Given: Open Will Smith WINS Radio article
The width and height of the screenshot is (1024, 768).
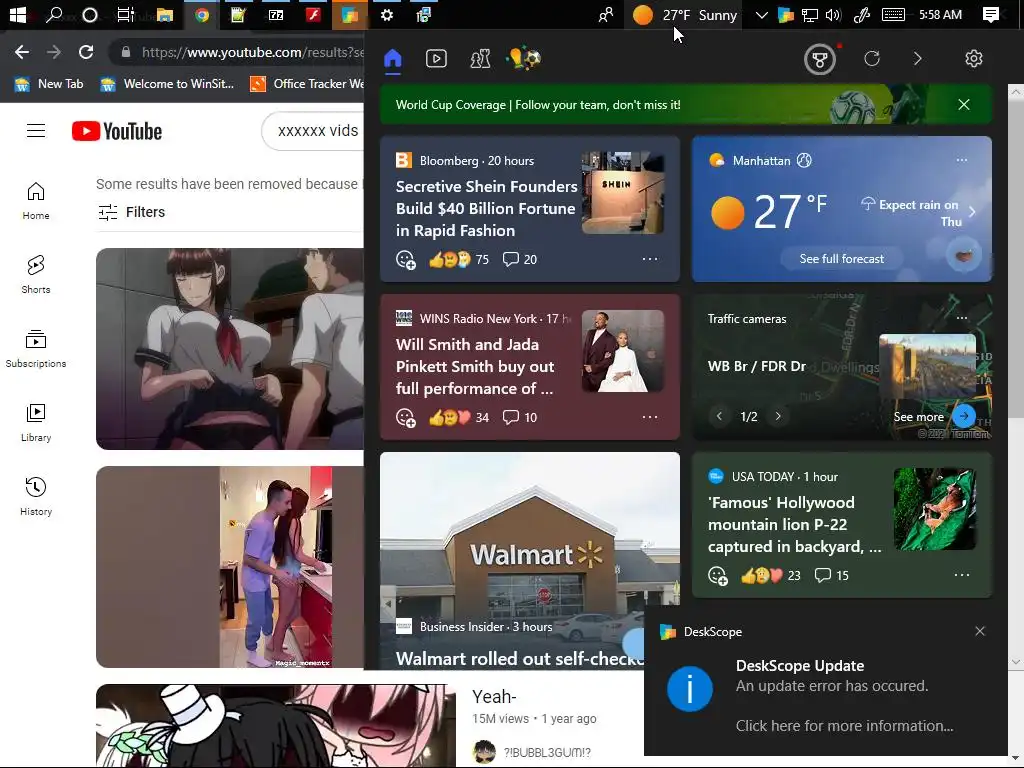Looking at the screenshot, I should click(475, 366).
